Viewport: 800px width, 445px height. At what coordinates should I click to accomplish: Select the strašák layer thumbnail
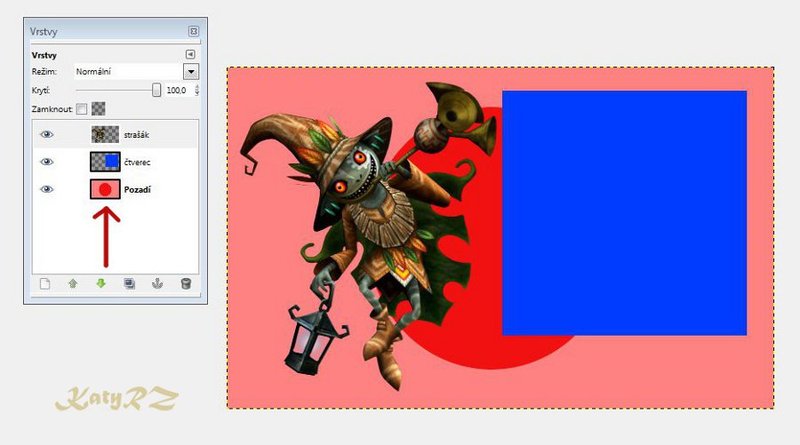point(105,134)
